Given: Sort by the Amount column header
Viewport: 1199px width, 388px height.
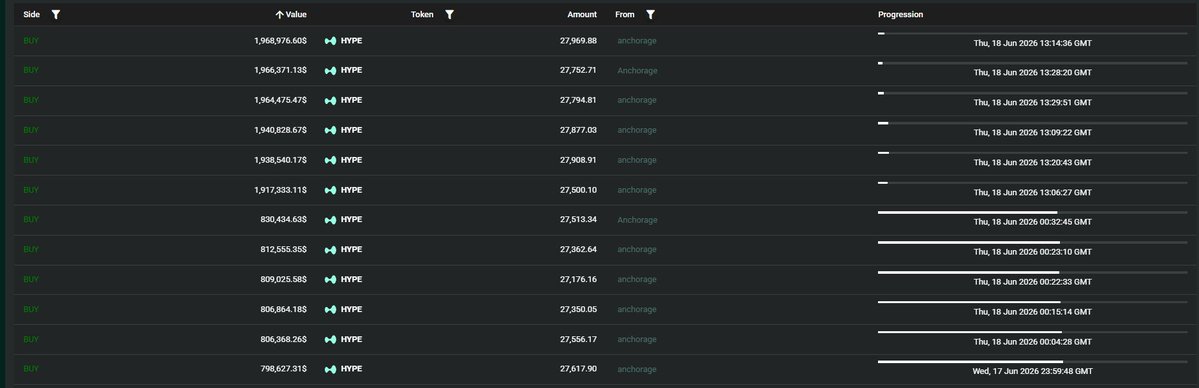Looking at the screenshot, I should (582, 15).
